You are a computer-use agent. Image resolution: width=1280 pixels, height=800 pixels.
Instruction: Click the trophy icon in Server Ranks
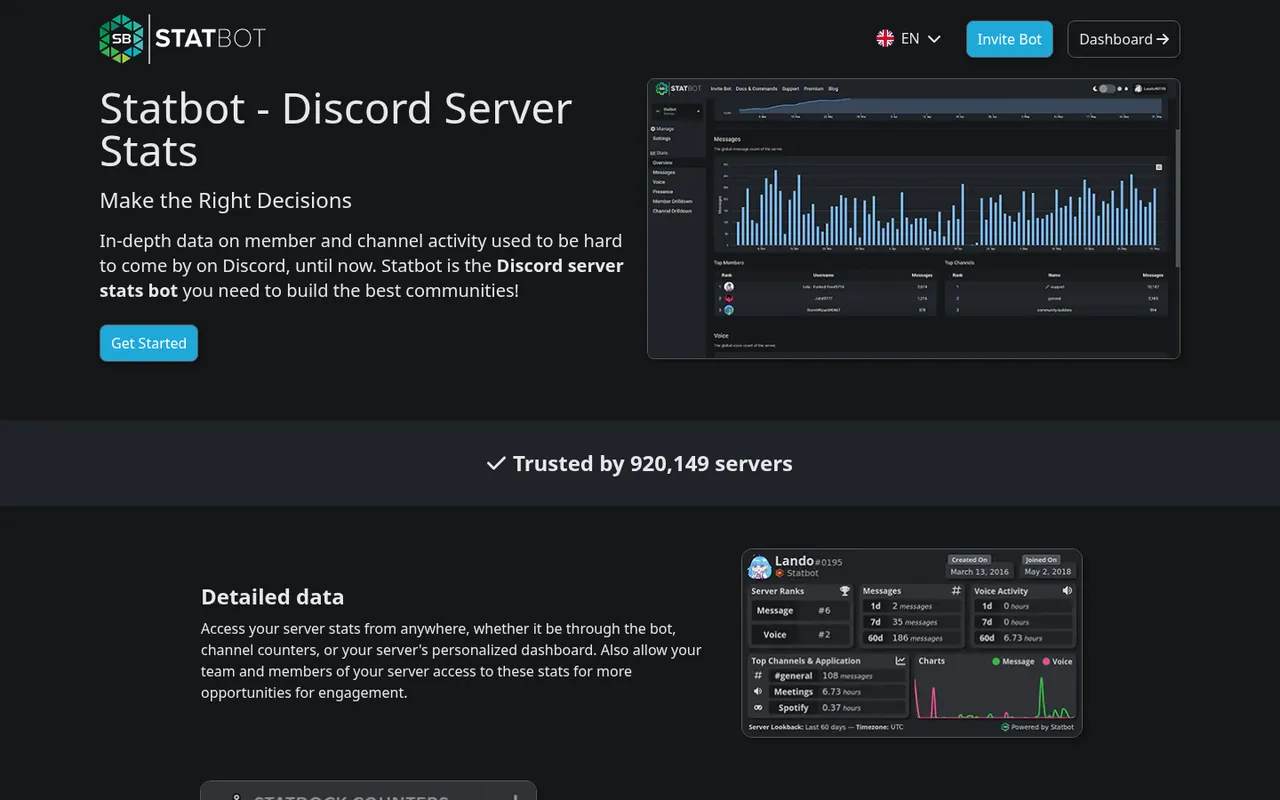tap(845, 591)
